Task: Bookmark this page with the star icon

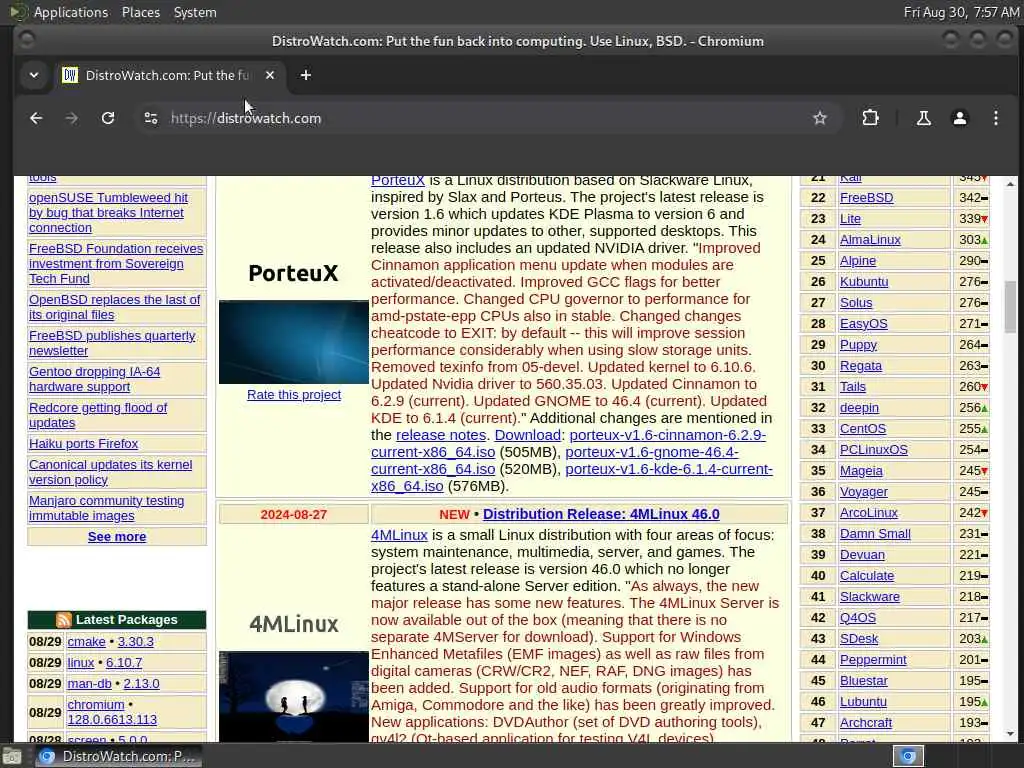Action: pos(820,118)
